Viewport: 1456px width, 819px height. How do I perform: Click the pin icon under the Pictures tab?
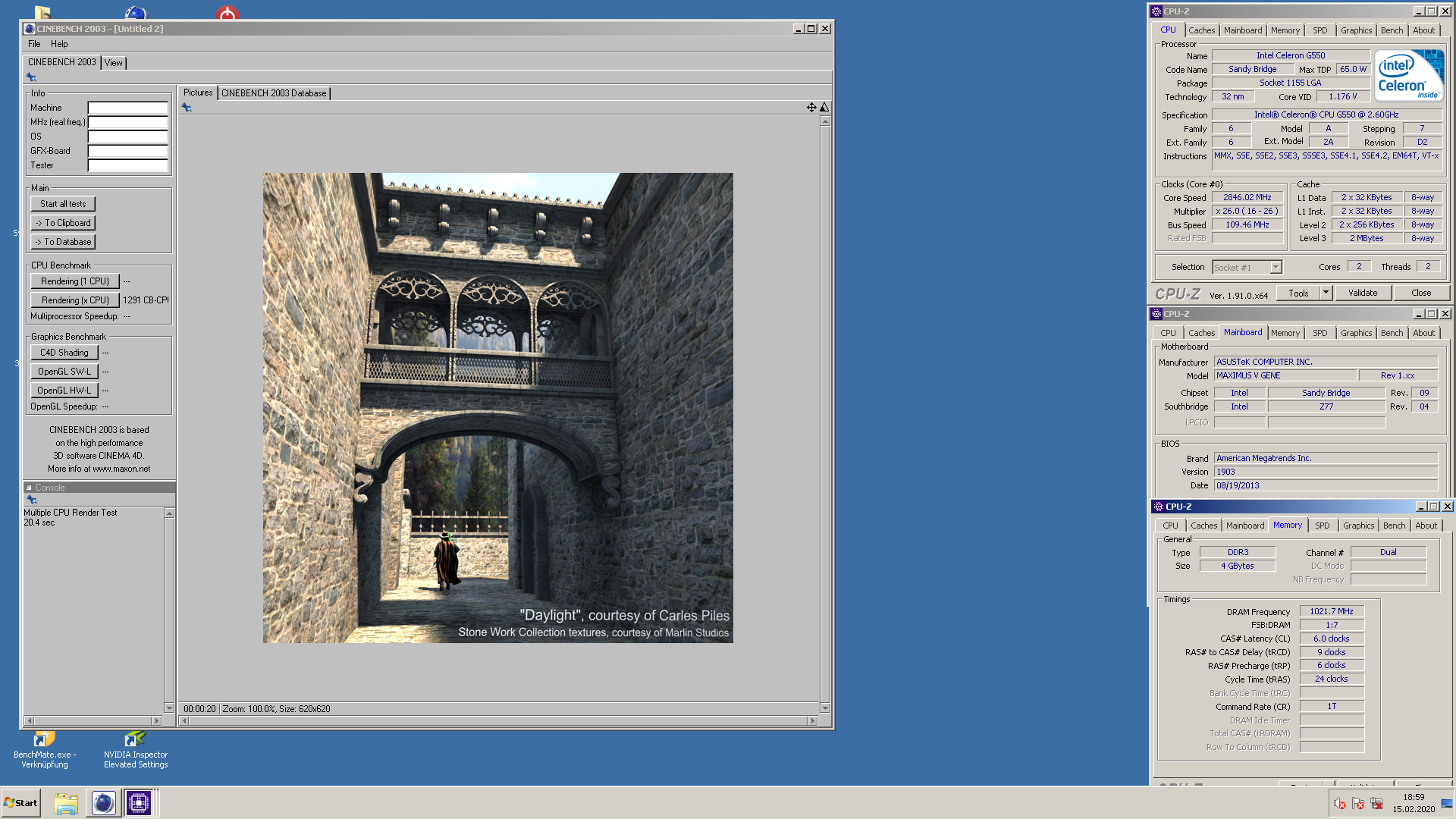point(187,108)
